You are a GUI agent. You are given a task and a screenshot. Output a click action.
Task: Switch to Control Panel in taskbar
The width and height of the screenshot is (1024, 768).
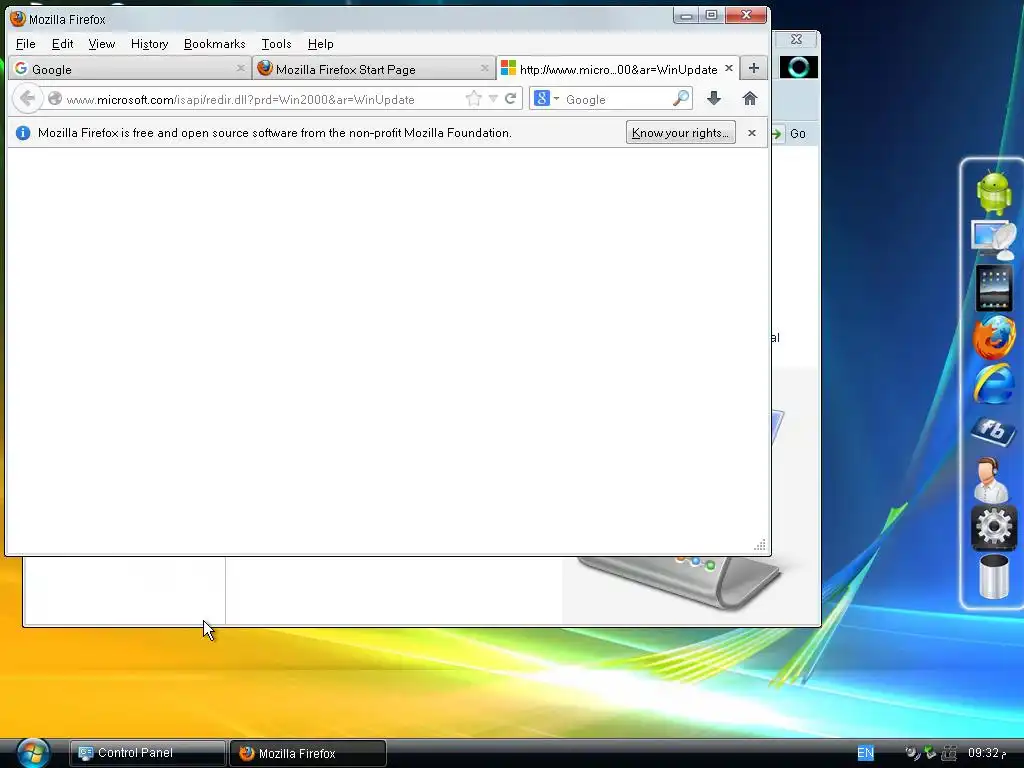click(x=148, y=753)
